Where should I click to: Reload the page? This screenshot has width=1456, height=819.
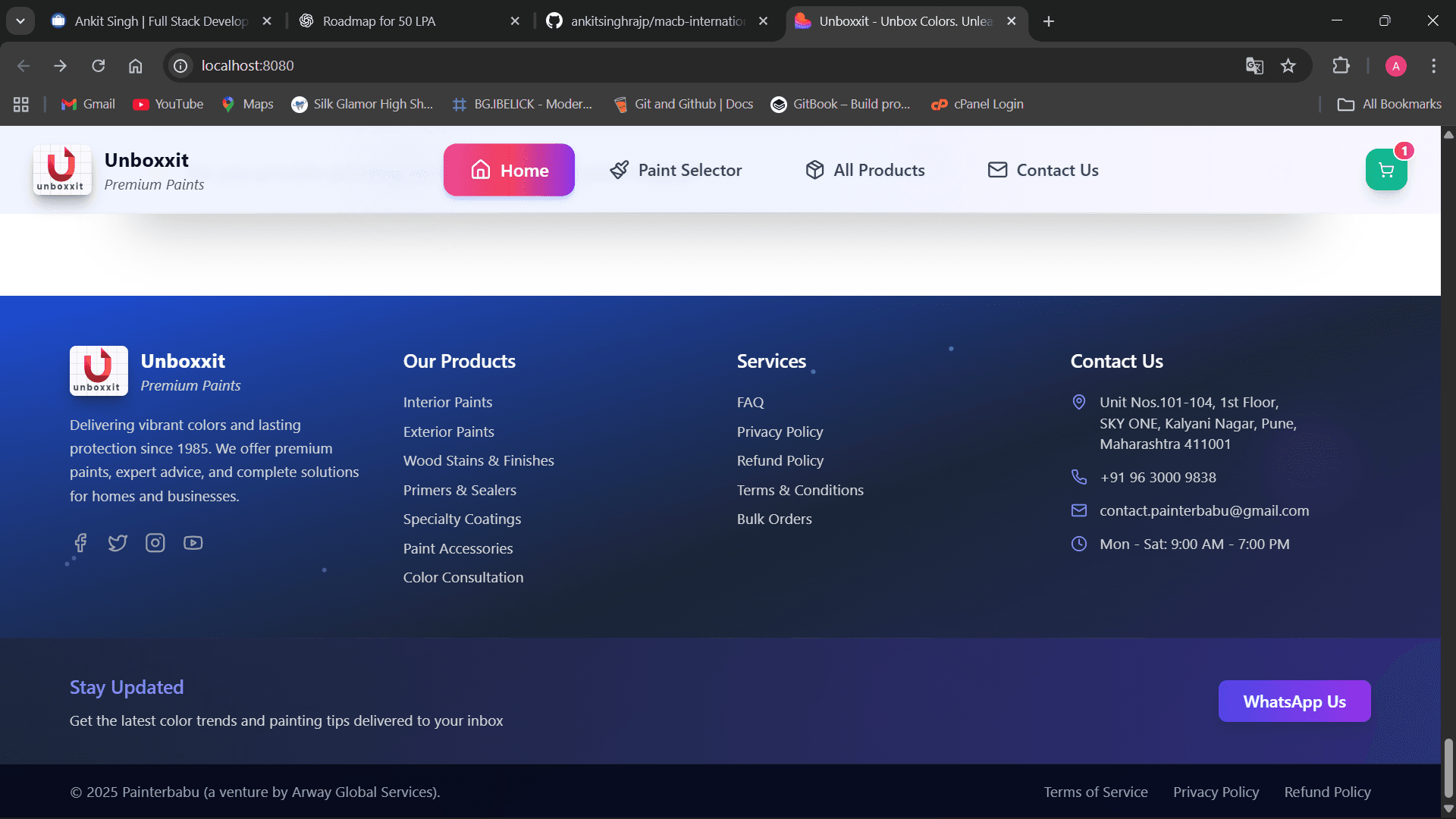pyautogui.click(x=99, y=66)
